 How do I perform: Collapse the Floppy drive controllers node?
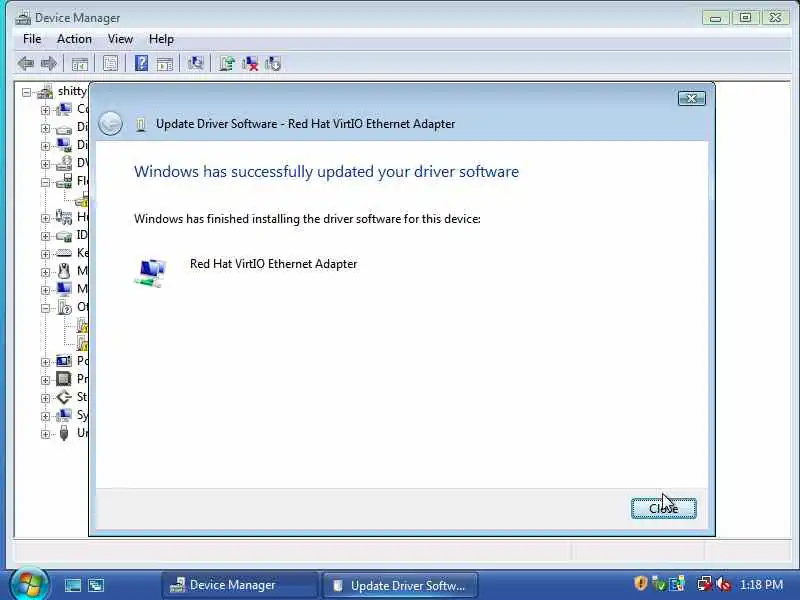pyautogui.click(x=45, y=182)
